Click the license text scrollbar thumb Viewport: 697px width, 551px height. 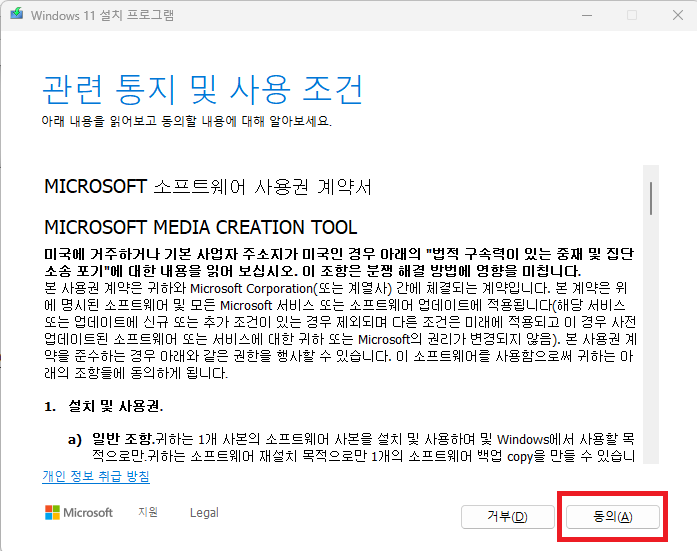pyautogui.click(x=651, y=197)
